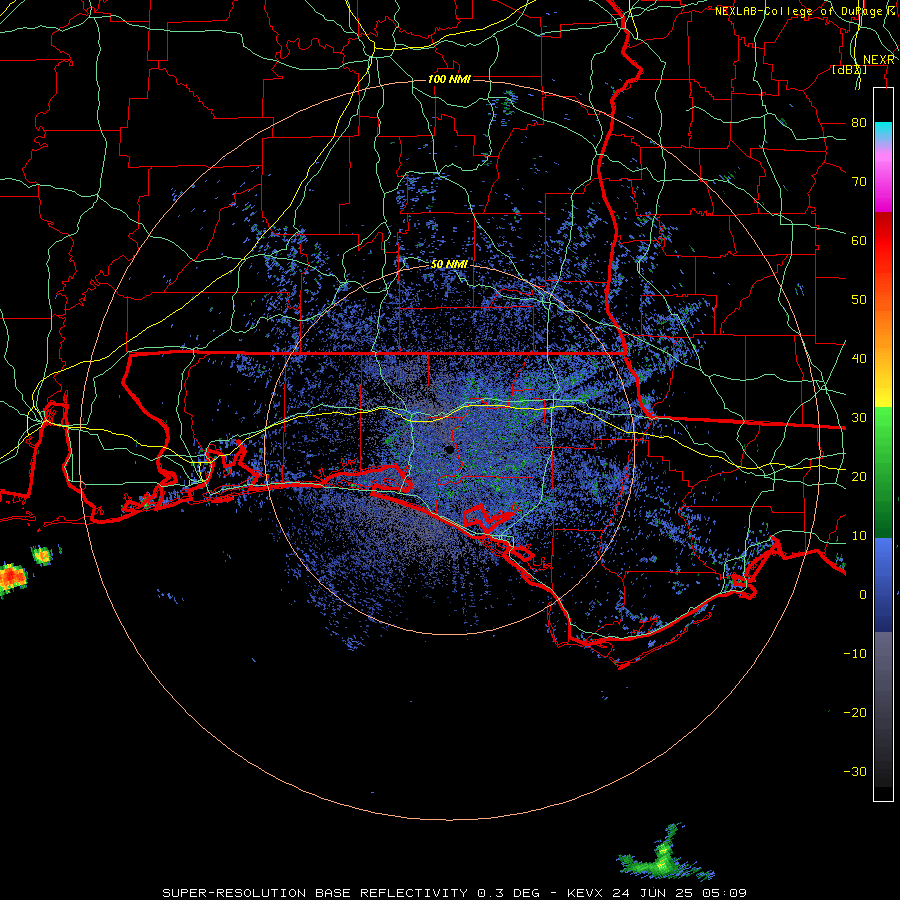900x900 pixels.
Task: Click the 10 value on the dBZ scale
Action: (x=859, y=536)
